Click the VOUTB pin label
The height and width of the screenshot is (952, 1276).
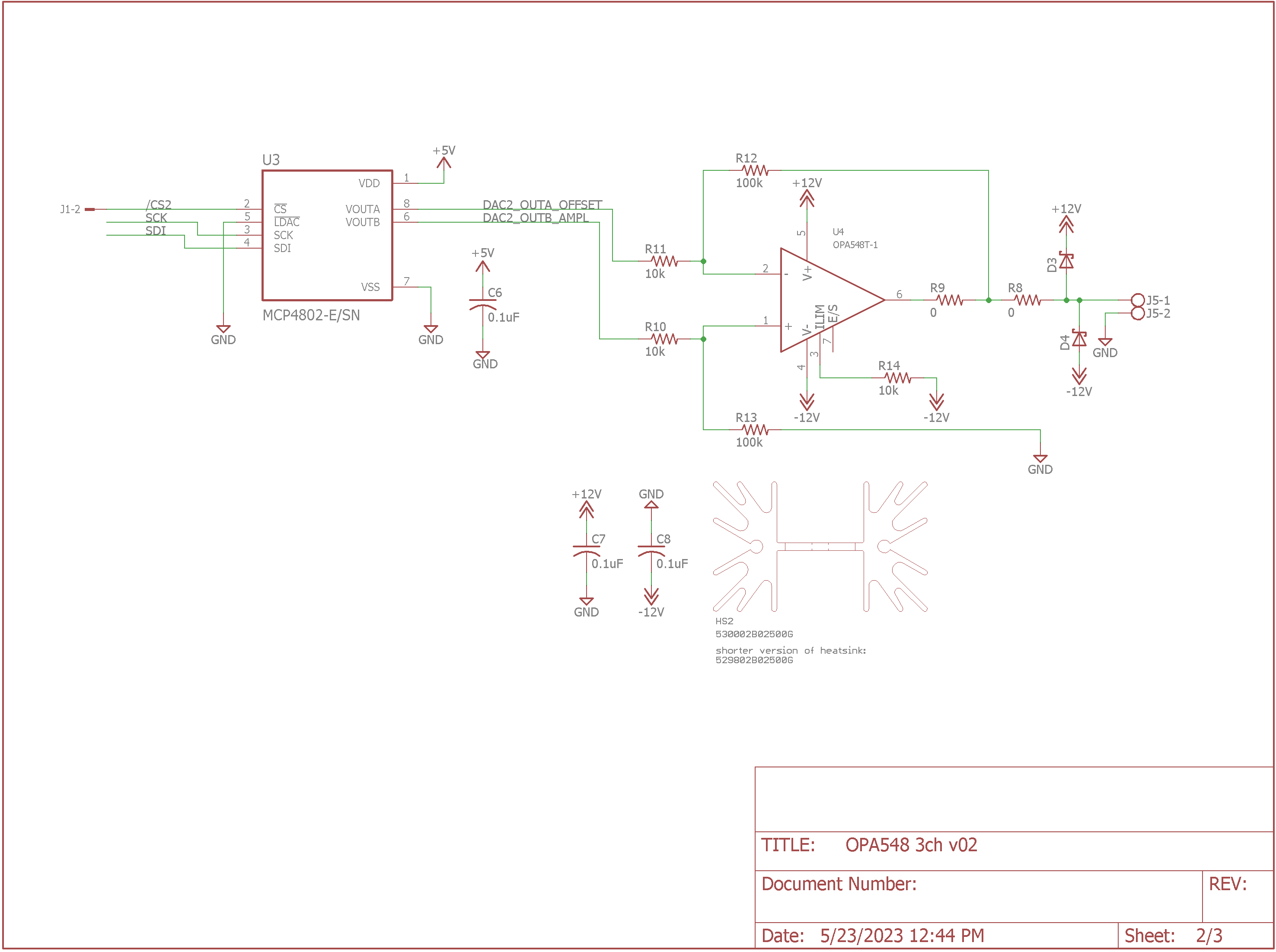(x=362, y=223)
